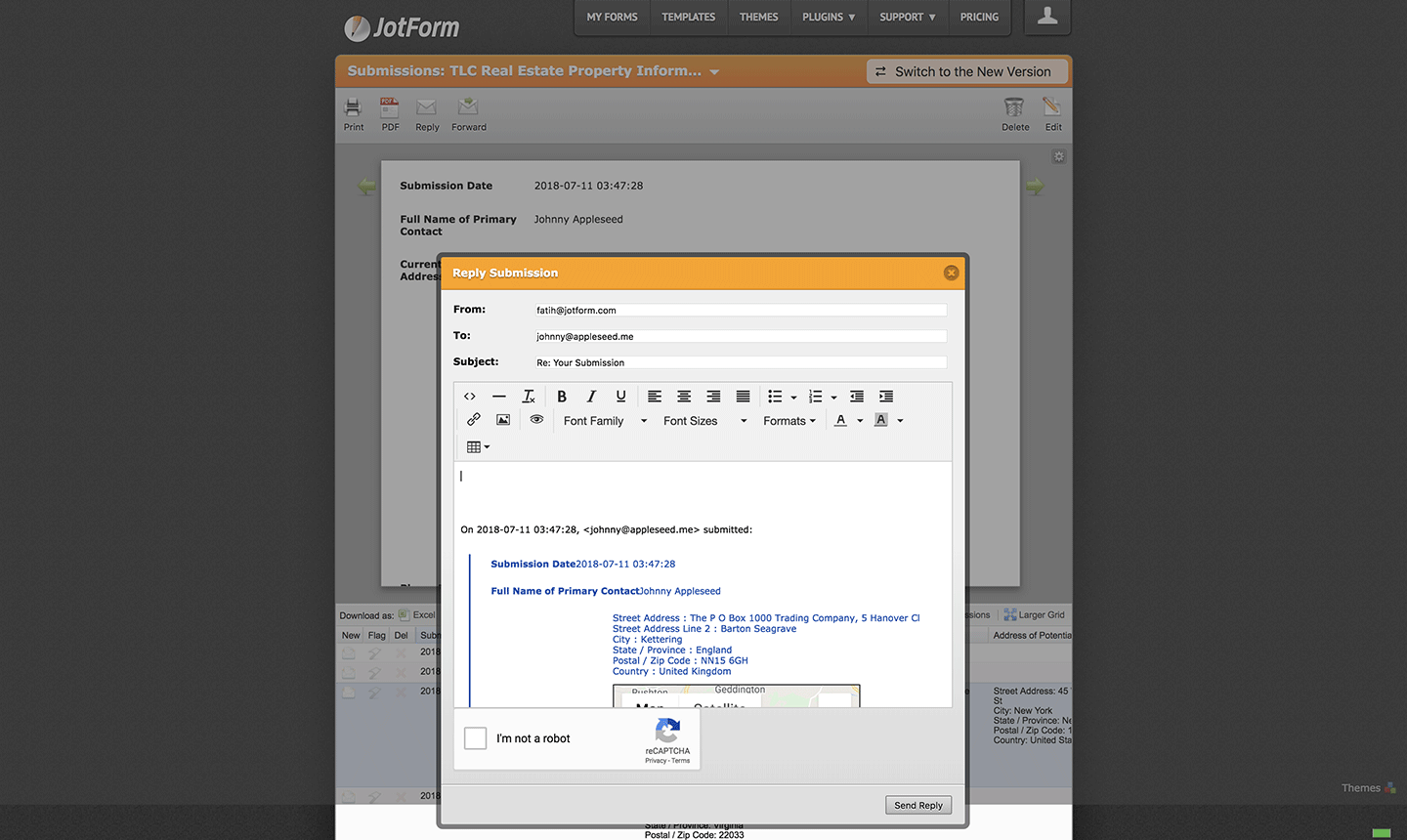Go to next submission green arrow
This screenshot has width=1407, height=840.
point(1035,186)
